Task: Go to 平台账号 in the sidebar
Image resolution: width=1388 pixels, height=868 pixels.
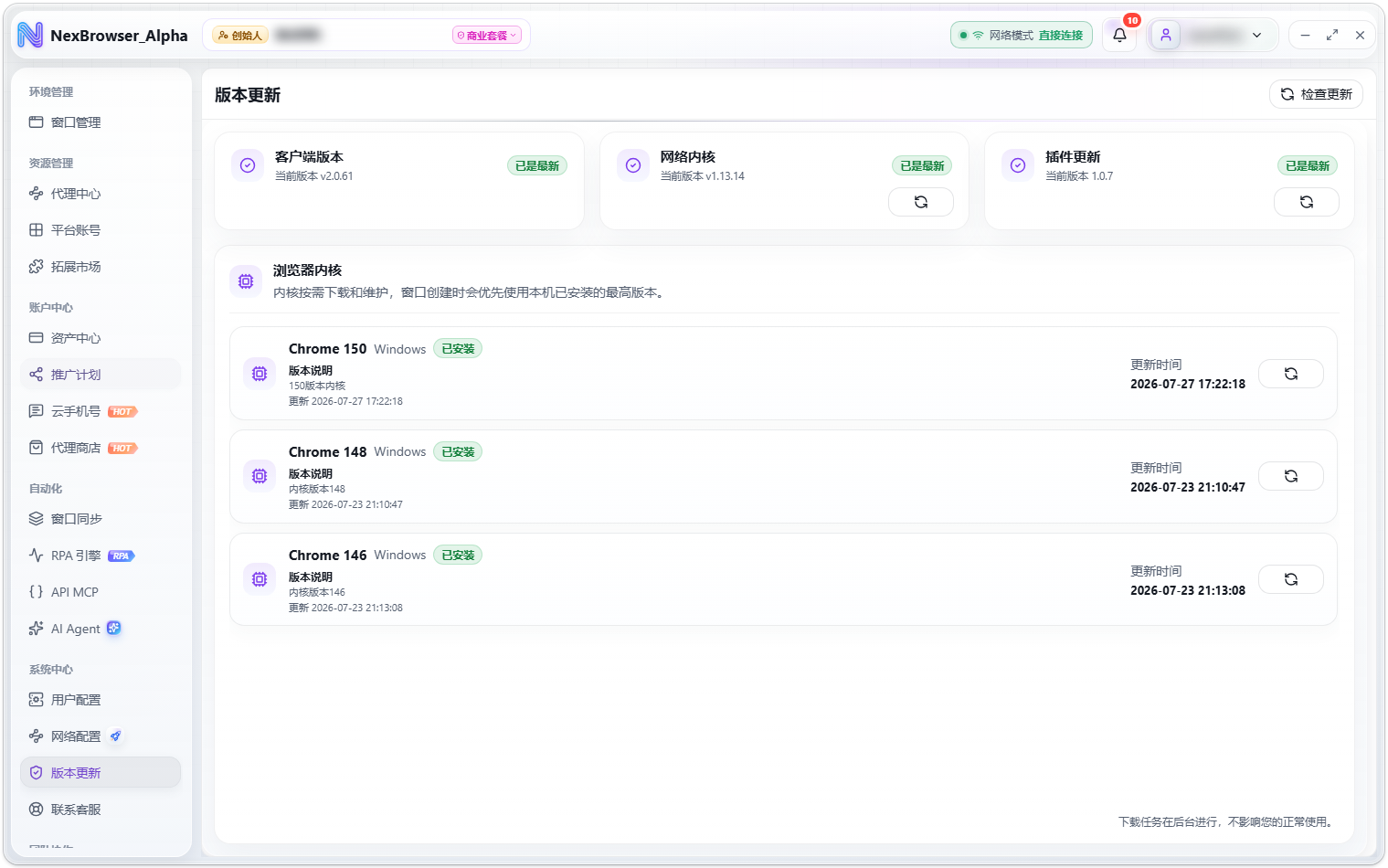Action: point(101,230)
